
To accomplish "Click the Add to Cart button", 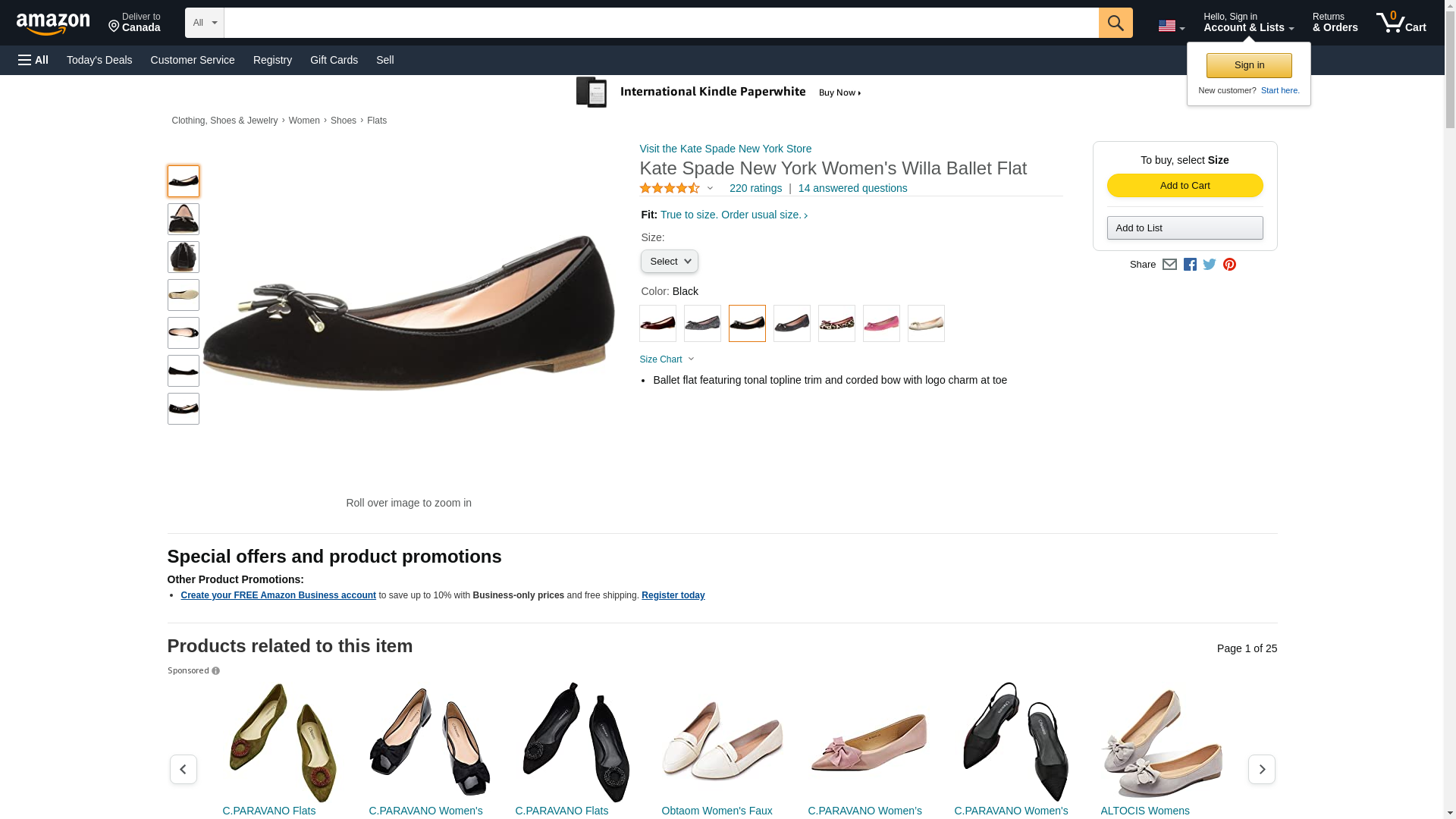I will [x=1185, y=186].
